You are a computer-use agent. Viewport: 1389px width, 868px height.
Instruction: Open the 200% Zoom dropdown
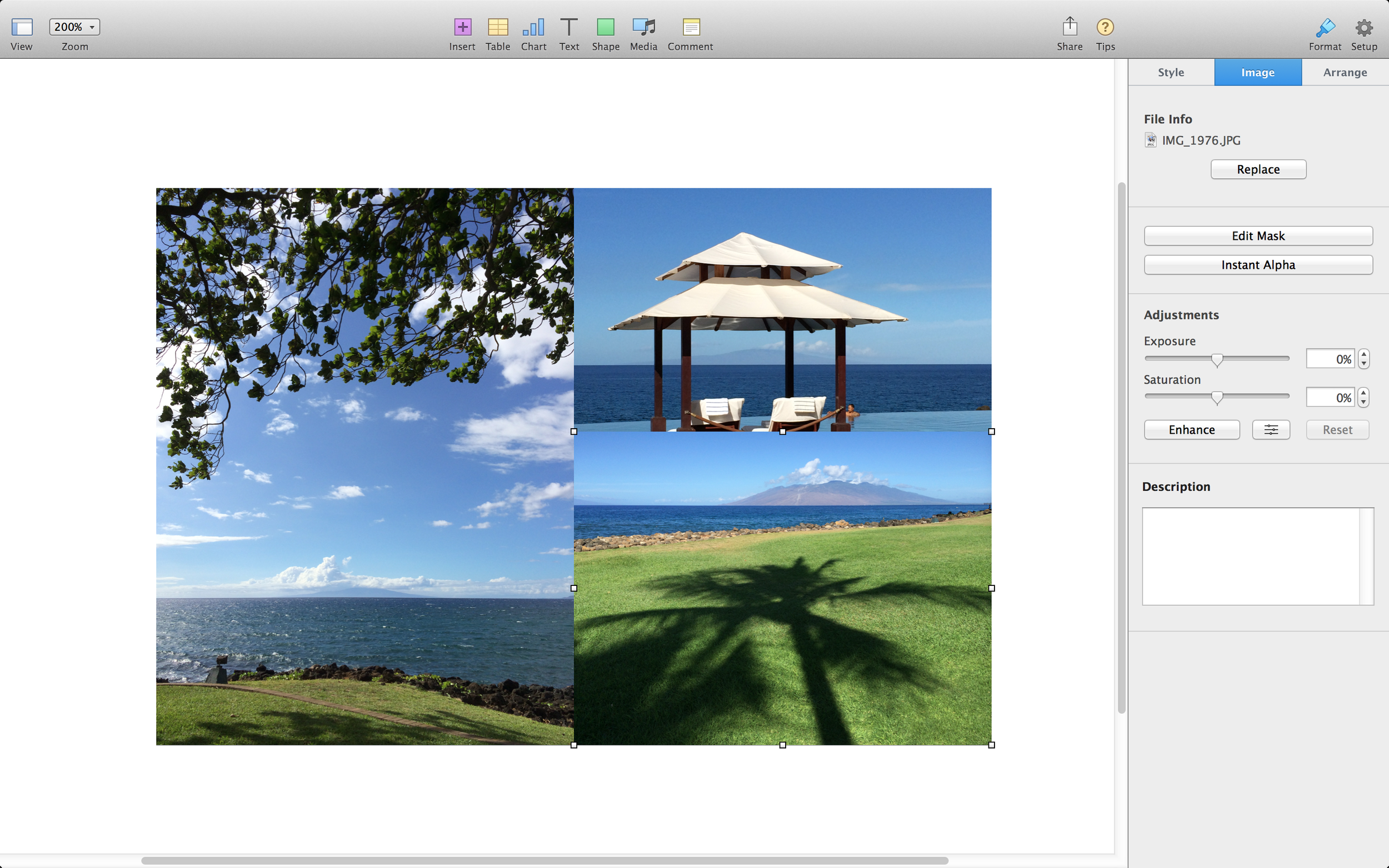pos(74,27)
